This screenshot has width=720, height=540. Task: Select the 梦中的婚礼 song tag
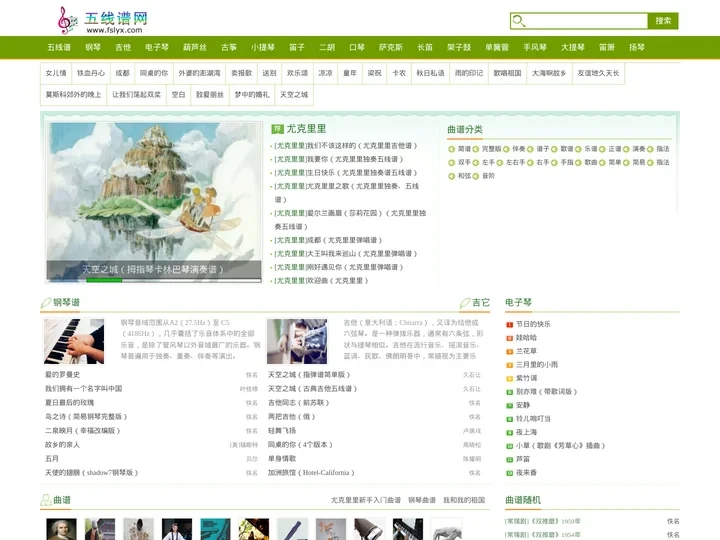252,95
